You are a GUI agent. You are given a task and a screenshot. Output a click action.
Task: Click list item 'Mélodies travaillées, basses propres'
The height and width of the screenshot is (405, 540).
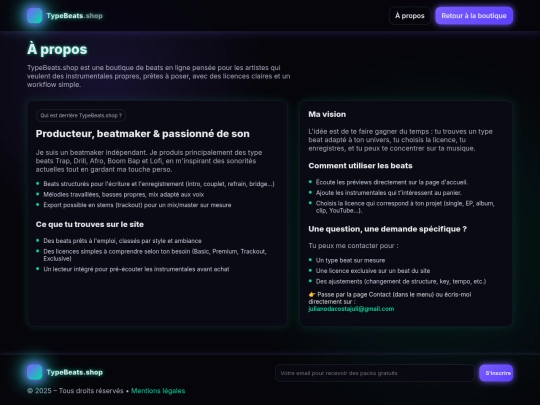pyautogui.click(x=124, y=195)
